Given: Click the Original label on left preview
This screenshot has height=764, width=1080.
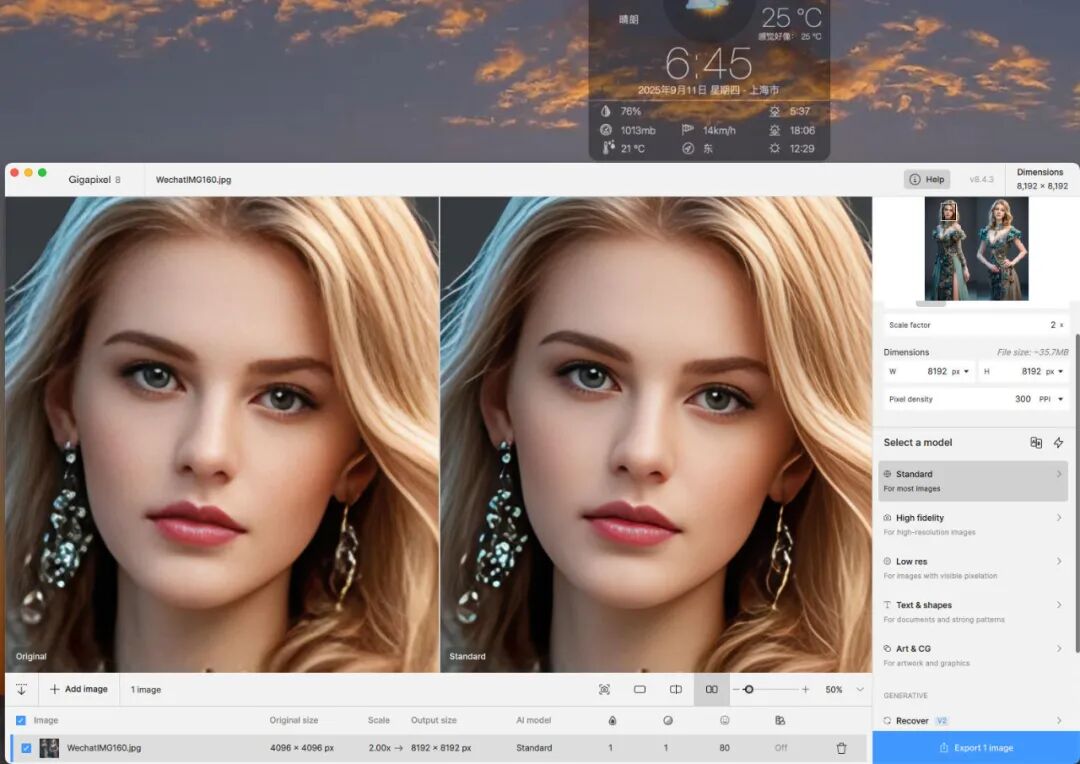Looking at the screenshot, I should tap(31, 657).
